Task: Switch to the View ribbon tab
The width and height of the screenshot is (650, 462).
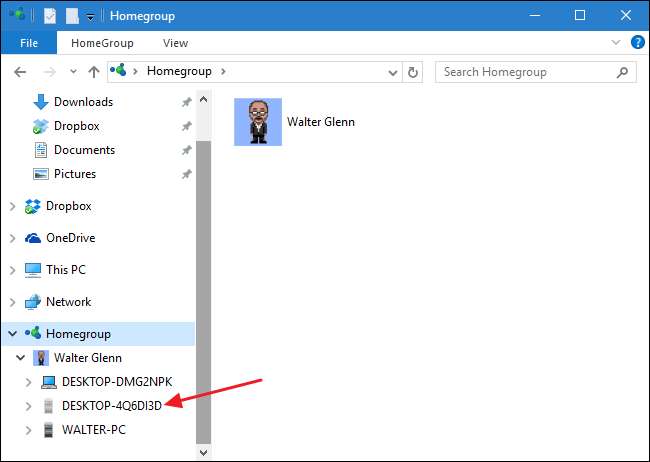Action: click(175, 43)
